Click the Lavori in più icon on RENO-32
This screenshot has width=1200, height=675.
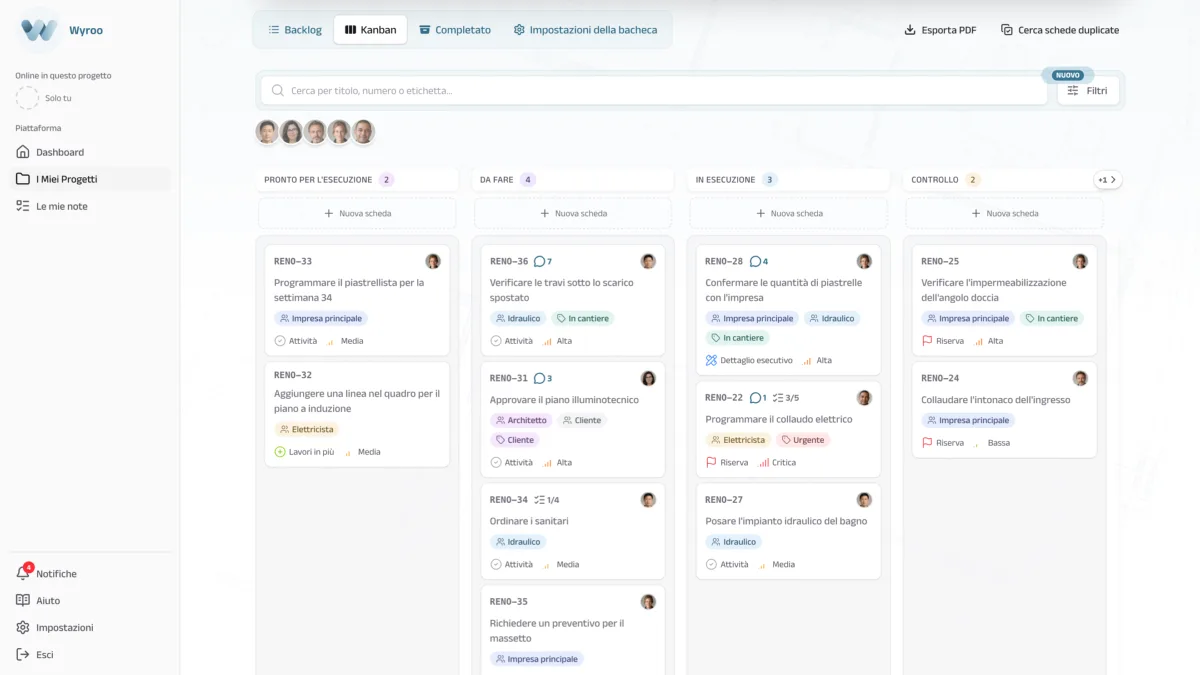click(x=280, y=452)
